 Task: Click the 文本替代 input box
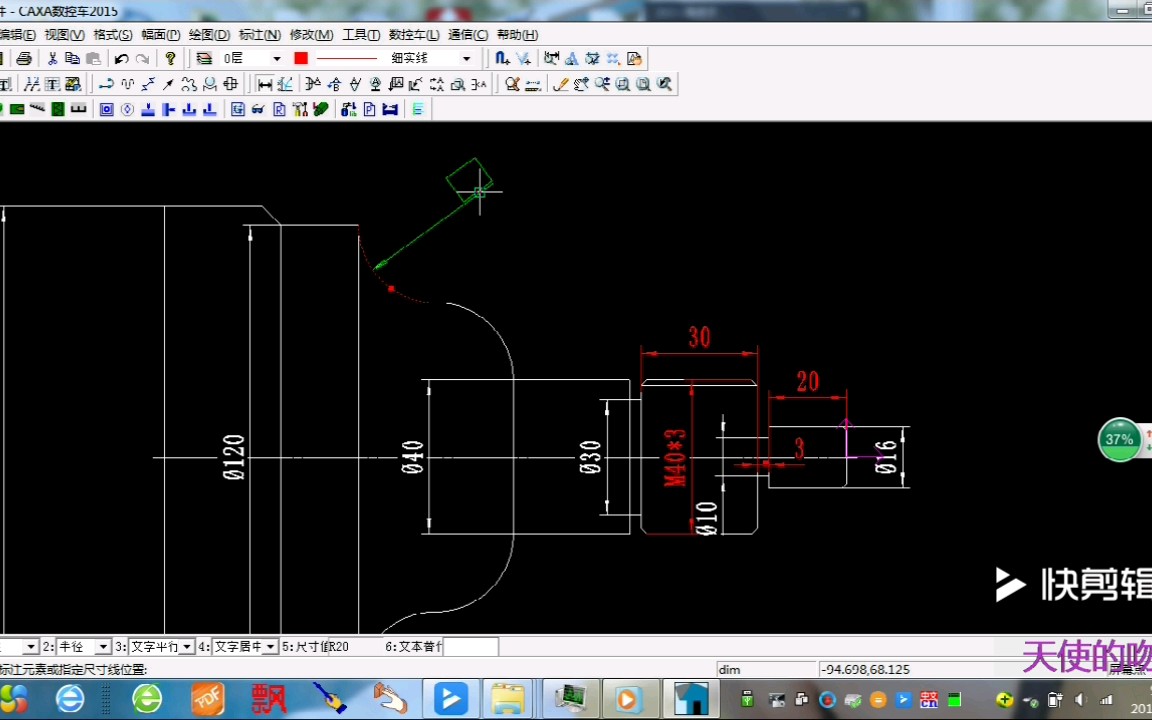click(x=471, y=647)
